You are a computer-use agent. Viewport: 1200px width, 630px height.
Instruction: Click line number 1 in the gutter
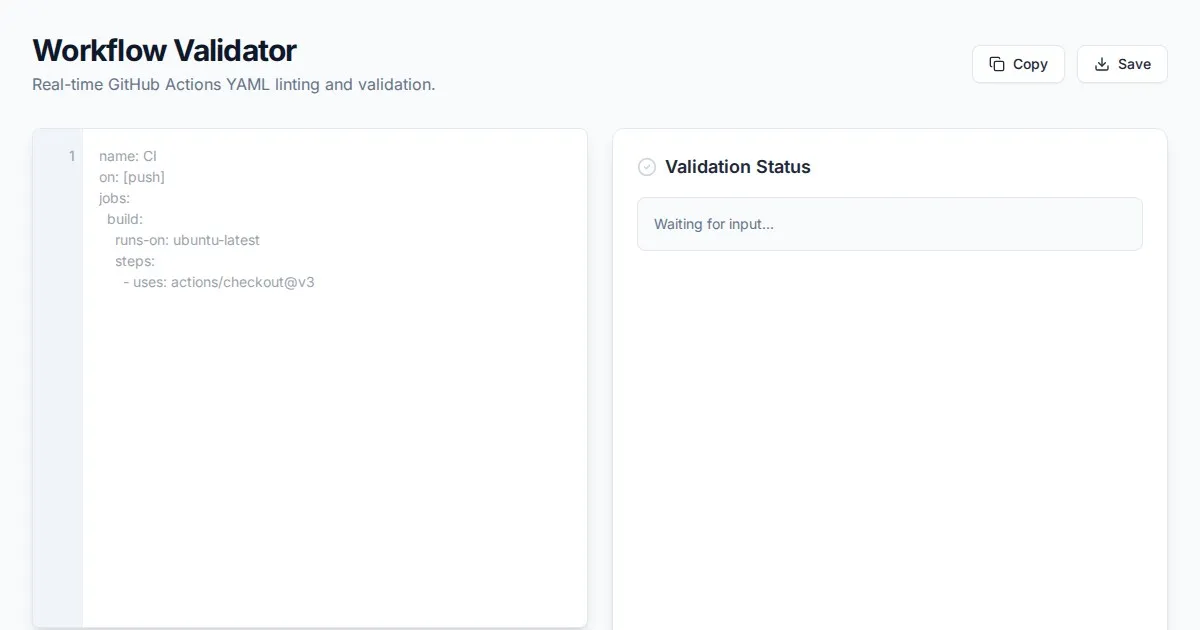point(71,156)
